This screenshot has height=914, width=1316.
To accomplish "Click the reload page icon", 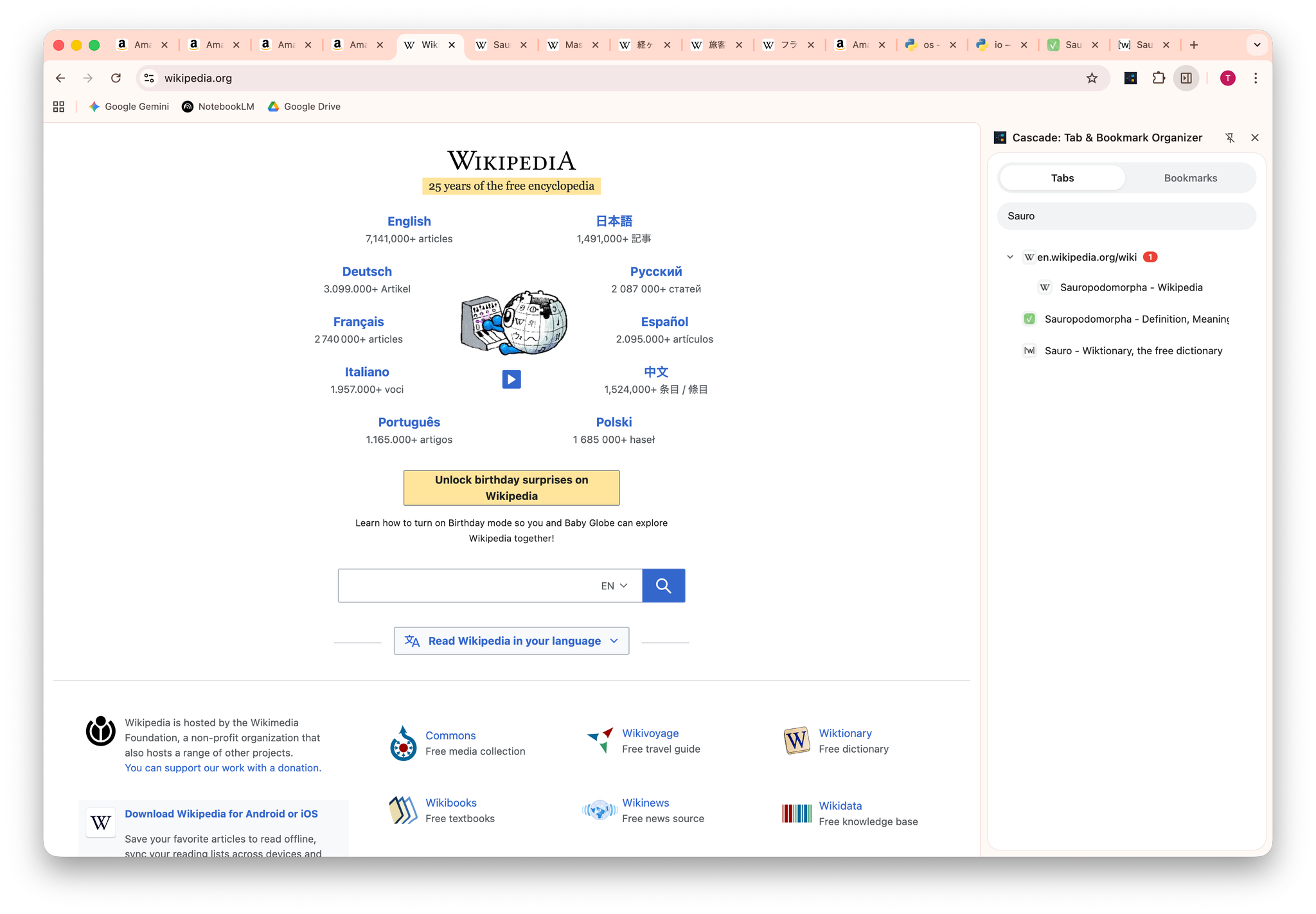I will click(x=116, y=78).
